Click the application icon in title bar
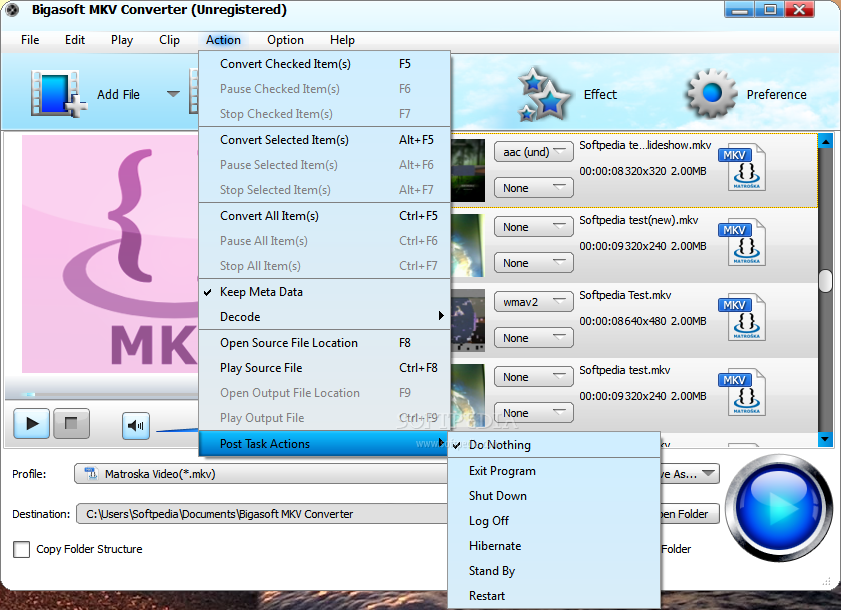The height and width of the screenshot is (610, 841). 12,10
